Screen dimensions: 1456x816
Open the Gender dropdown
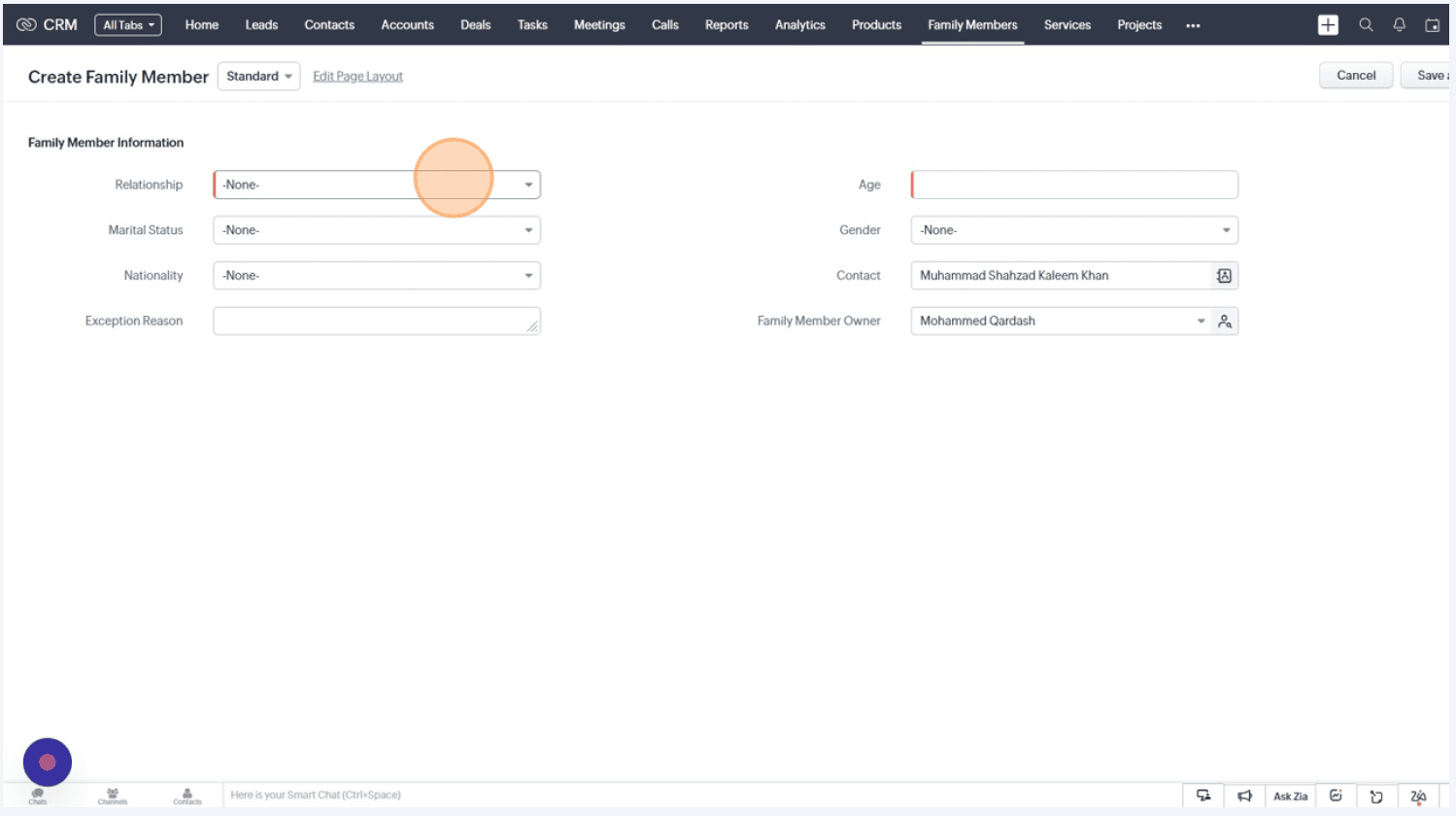tap(1074, 230)
